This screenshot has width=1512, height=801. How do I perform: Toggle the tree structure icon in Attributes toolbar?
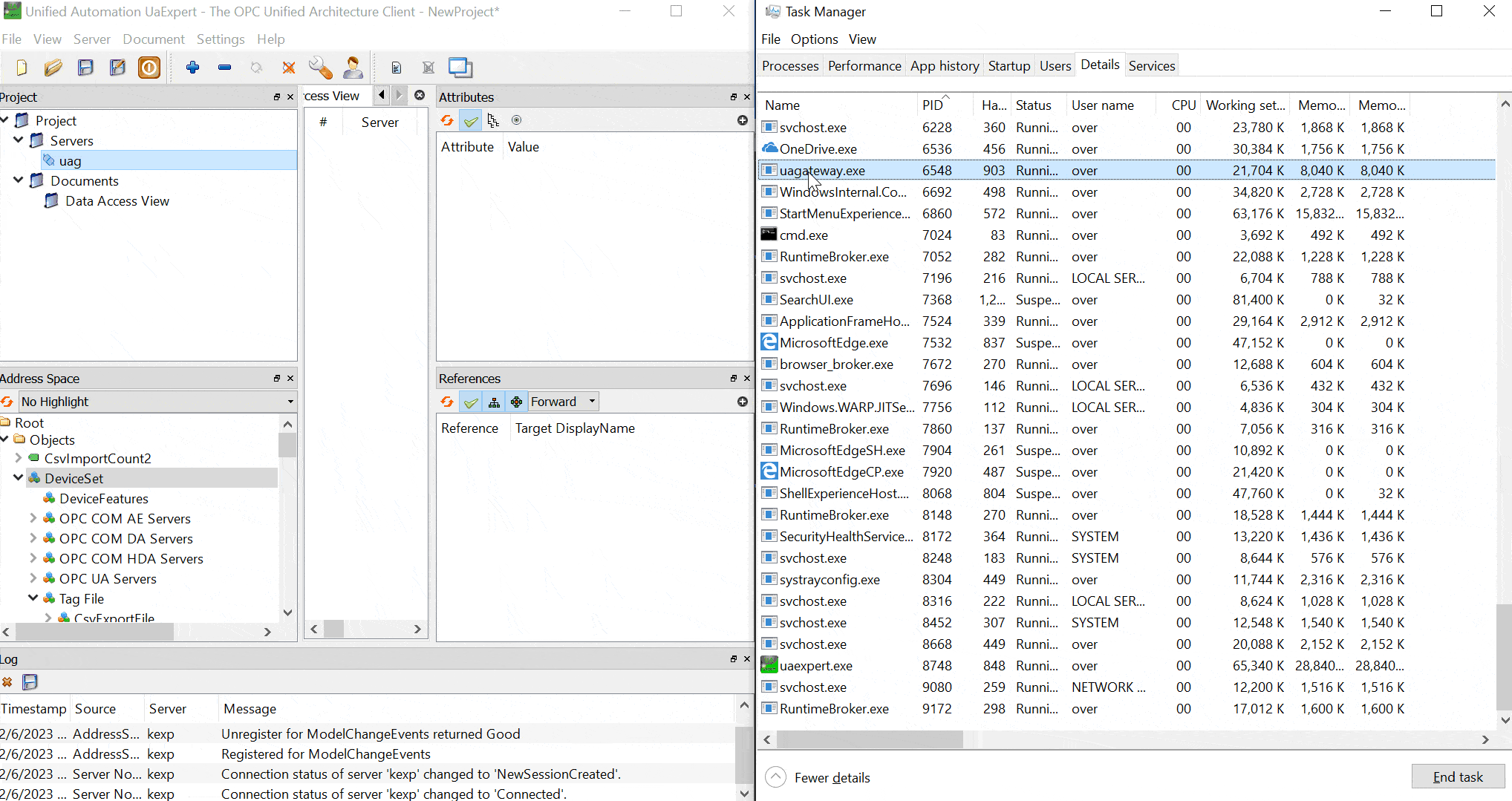tap(493, 120)
